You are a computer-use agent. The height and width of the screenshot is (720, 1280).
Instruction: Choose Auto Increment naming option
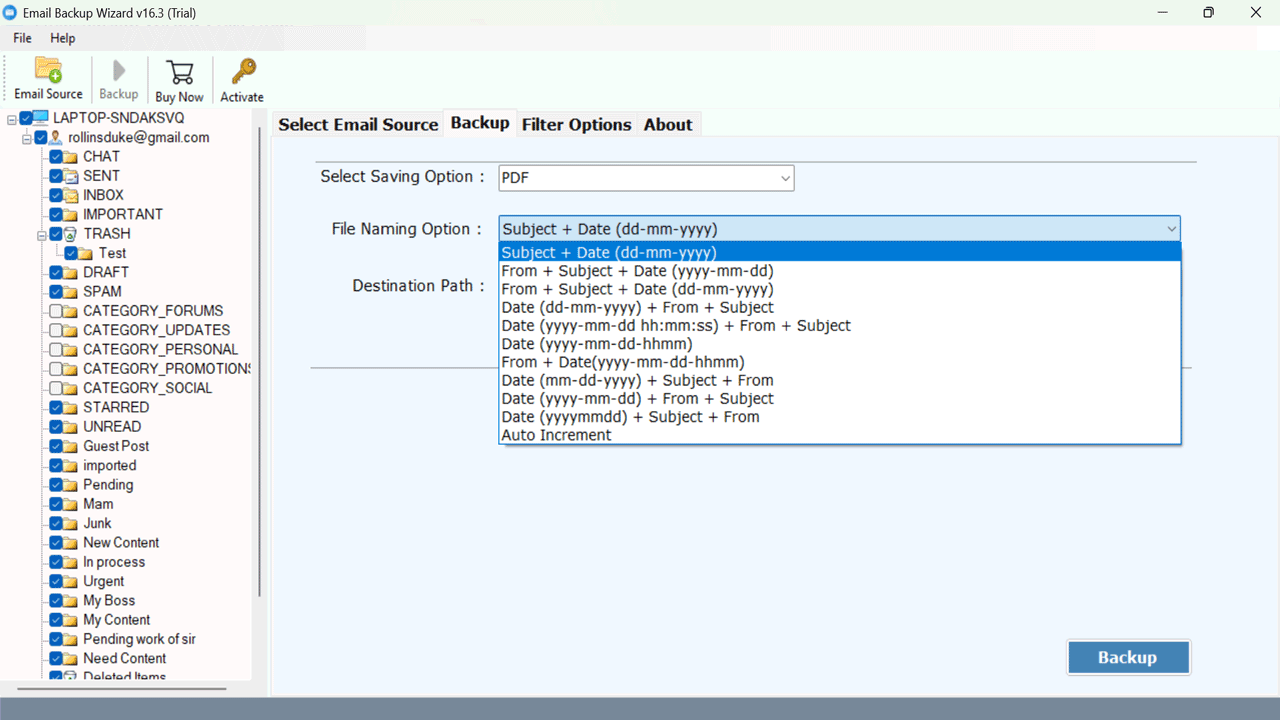(x=556, y=435)
